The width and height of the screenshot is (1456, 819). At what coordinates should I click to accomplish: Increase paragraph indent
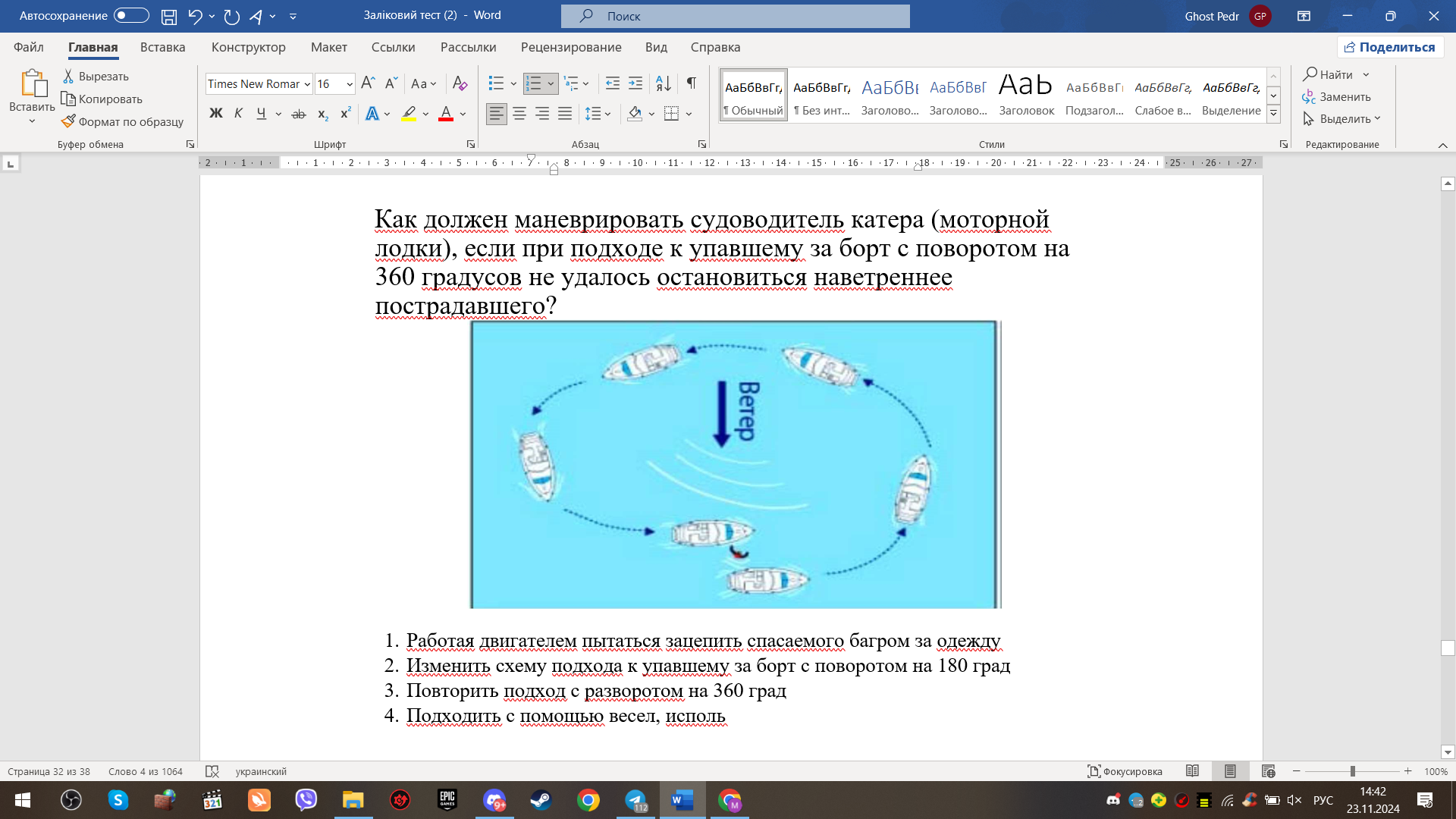tap(635, 83)
